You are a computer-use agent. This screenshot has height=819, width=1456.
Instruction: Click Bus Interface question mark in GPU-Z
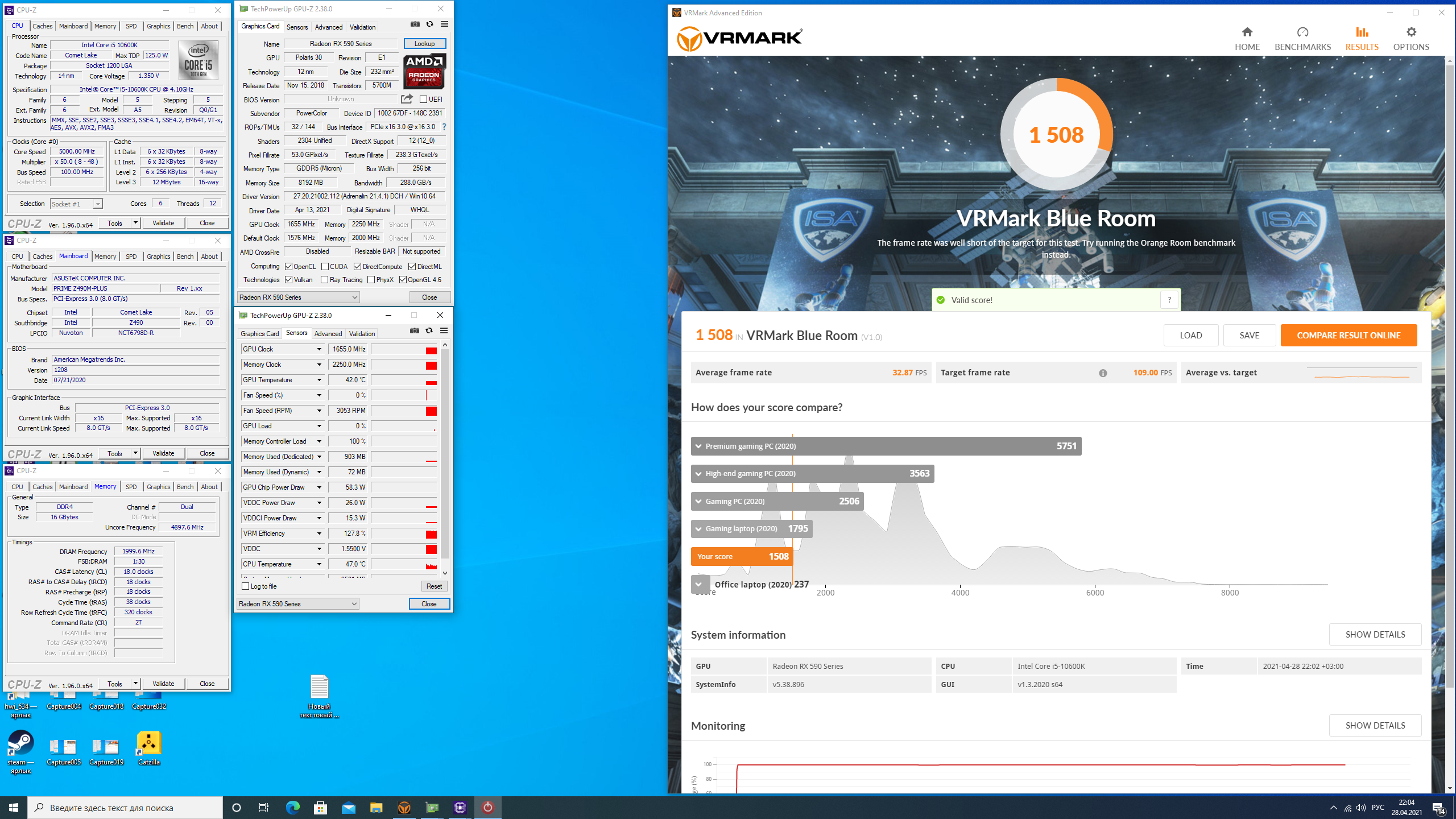tap(444, 127)
